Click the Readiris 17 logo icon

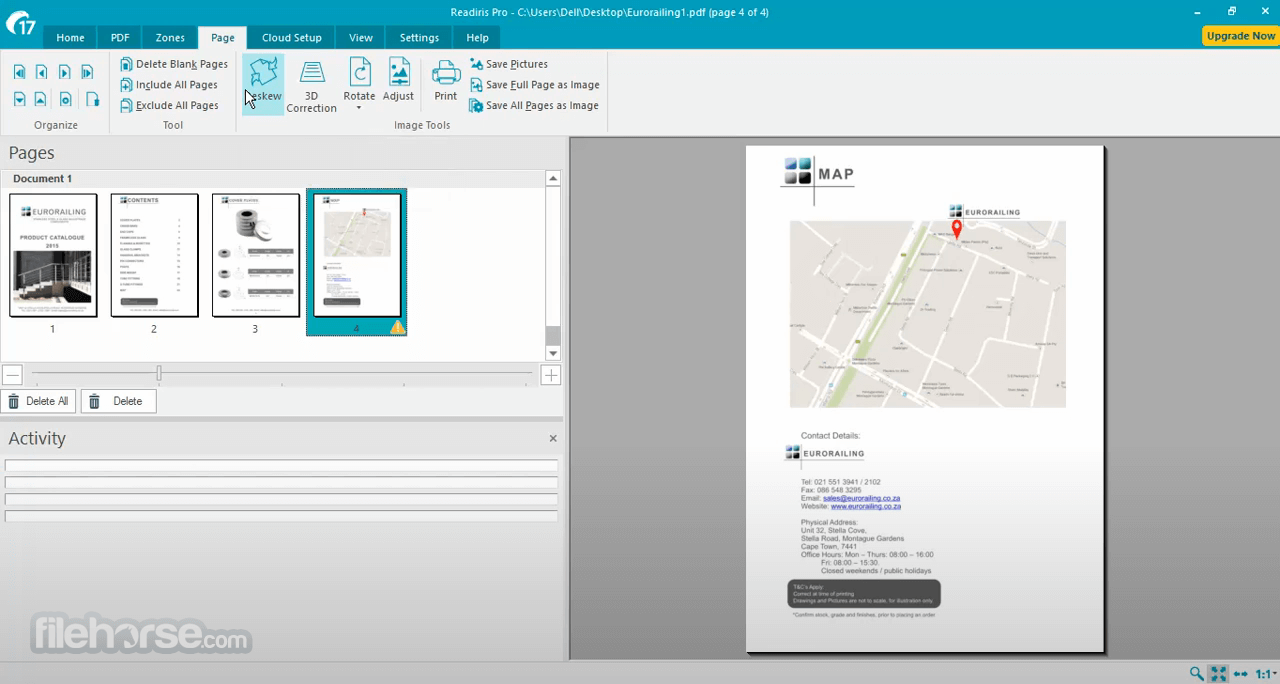click(20, 22)
